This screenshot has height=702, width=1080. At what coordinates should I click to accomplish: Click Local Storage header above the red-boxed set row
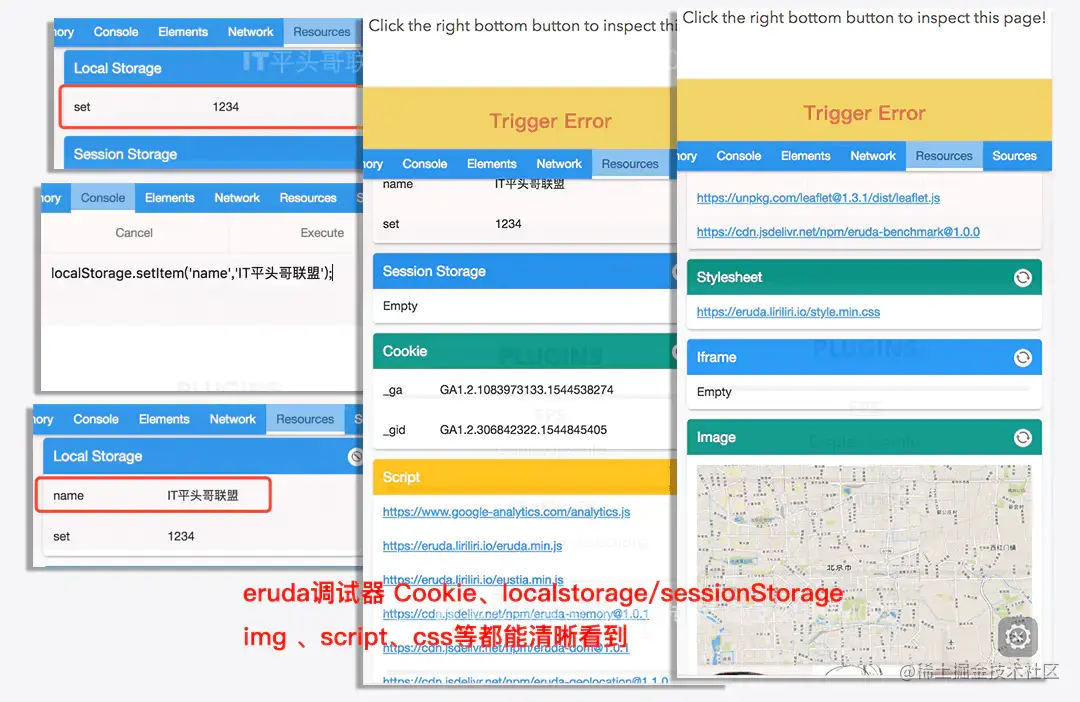click(x=214, y=68)
